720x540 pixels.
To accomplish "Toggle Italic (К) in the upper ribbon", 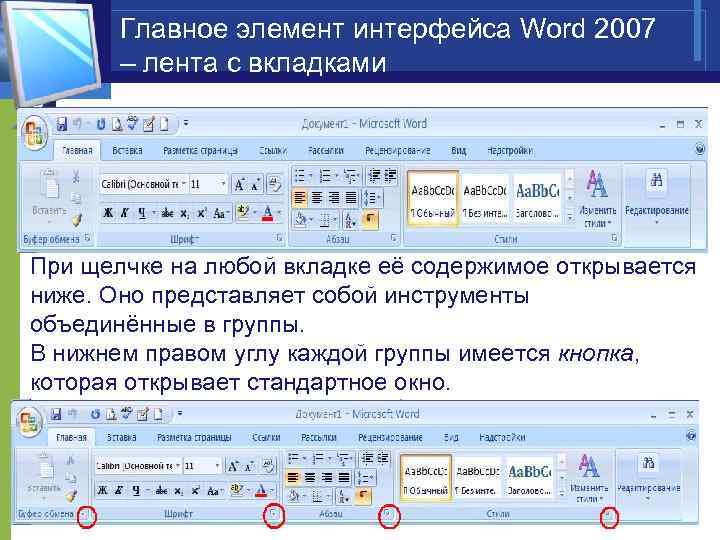I will [125, 213].
